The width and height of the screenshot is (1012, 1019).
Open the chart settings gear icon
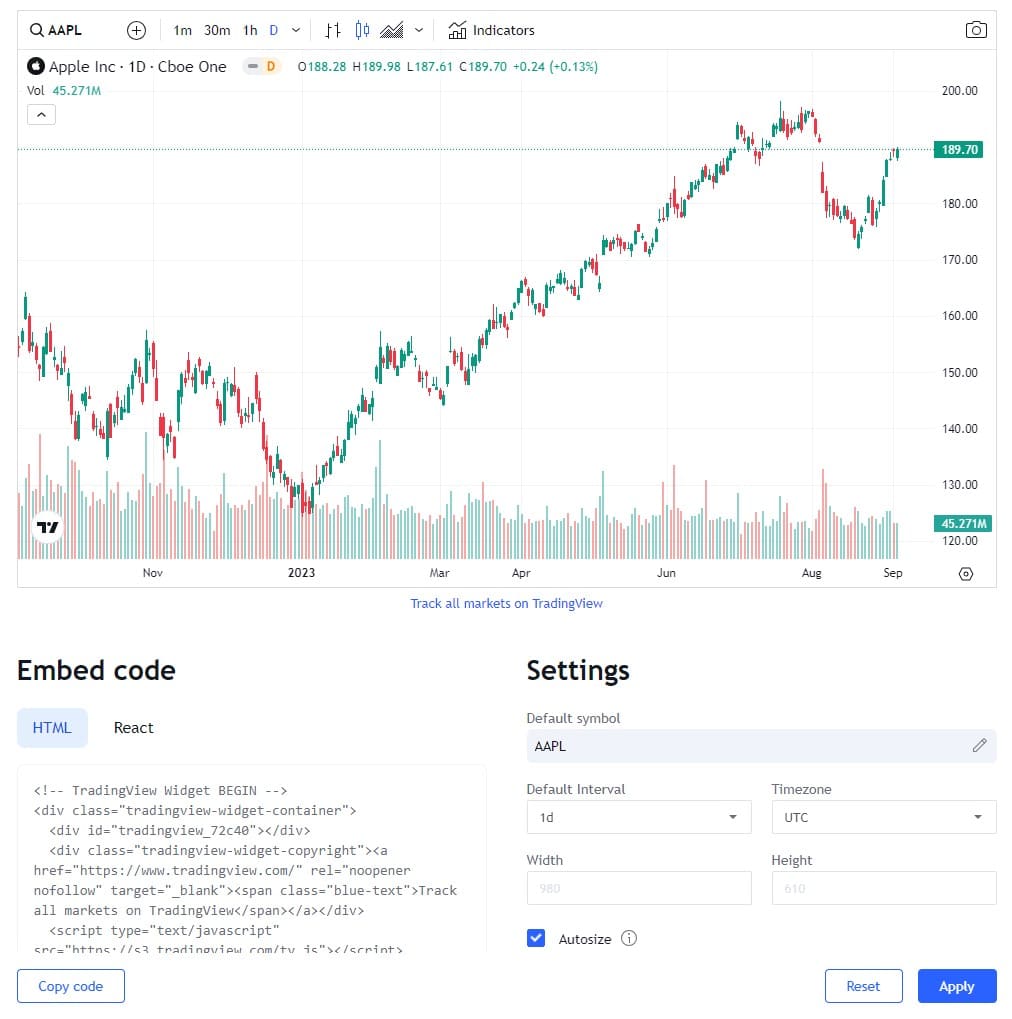pos(966,574)
